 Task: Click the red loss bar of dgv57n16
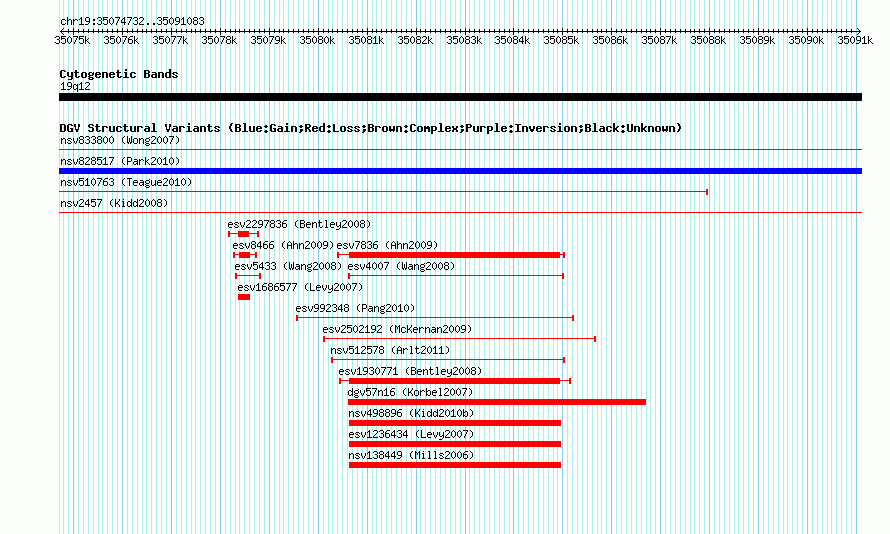(x=497, y=402)
